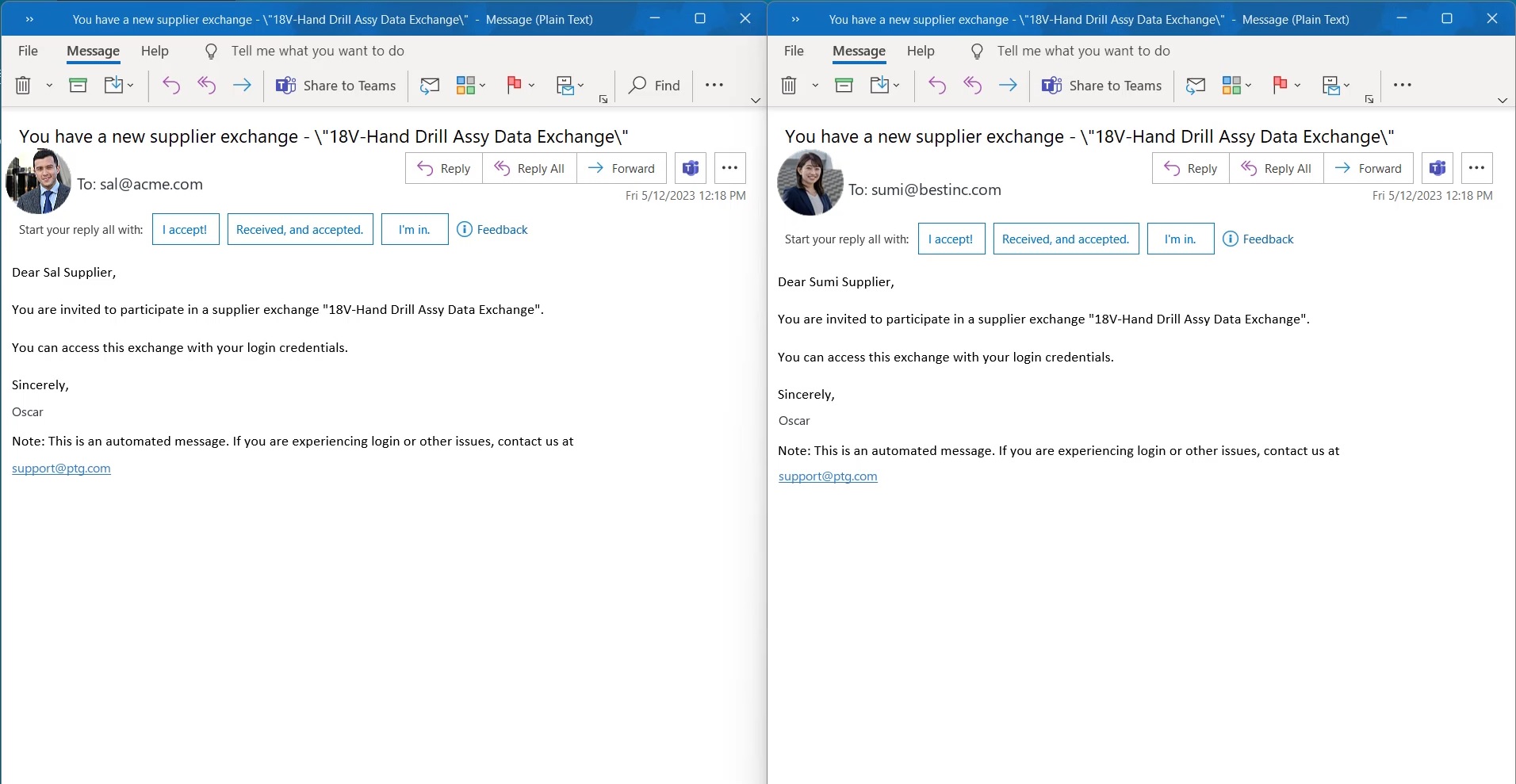Open the Teams chat icon beside Forward
Image resolution: width=1516 pixels, height=784 pixels.
pos(690,168)
